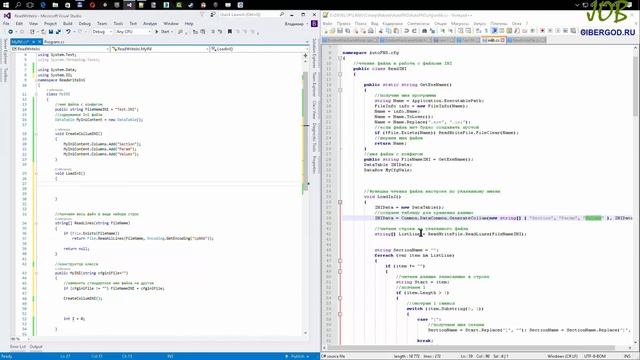The height and width of the screenshot is (360, 640).
Task: Click Quick Launch magnifier icon
Action: coord(282,14)
